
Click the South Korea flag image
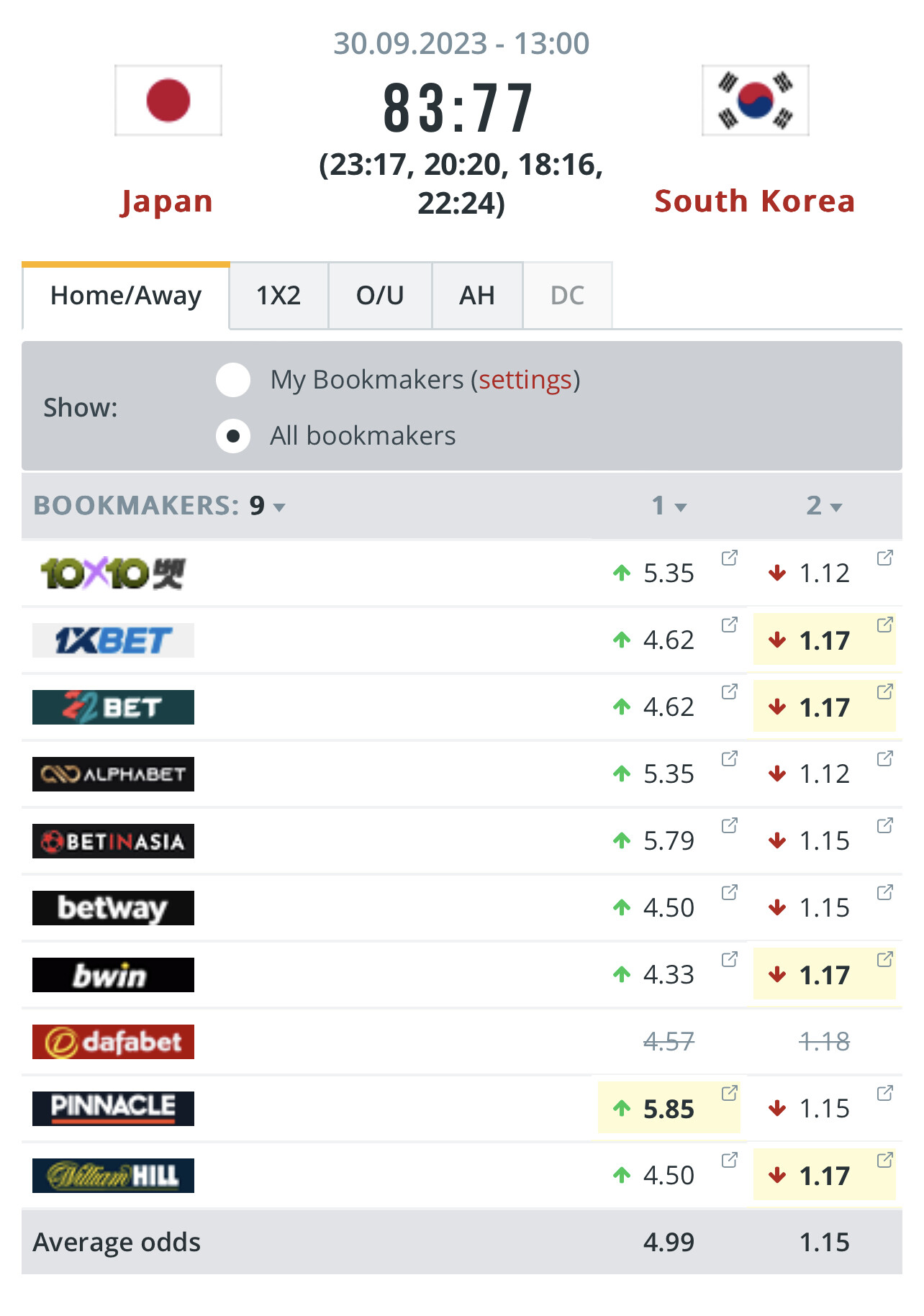pos(755,101)
